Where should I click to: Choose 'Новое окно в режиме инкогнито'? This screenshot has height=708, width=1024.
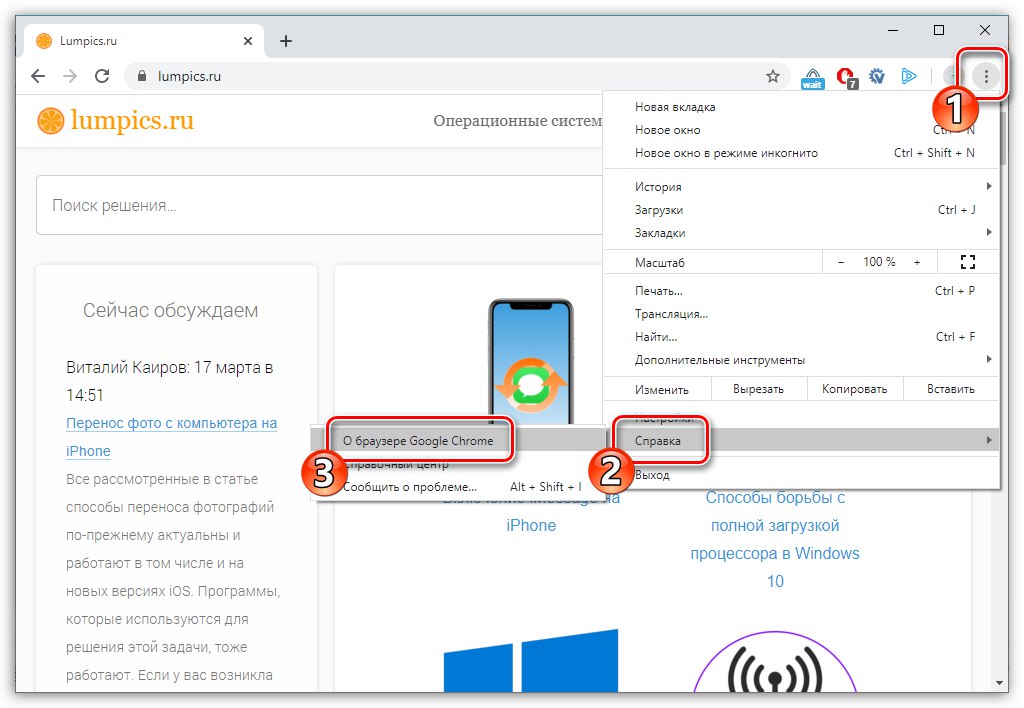(x=801, y=153)
